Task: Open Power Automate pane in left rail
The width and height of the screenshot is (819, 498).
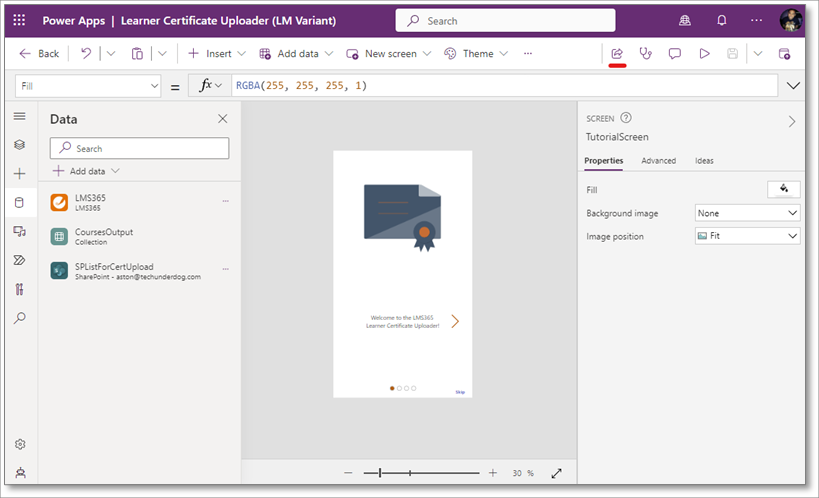Action: (19, 260)
